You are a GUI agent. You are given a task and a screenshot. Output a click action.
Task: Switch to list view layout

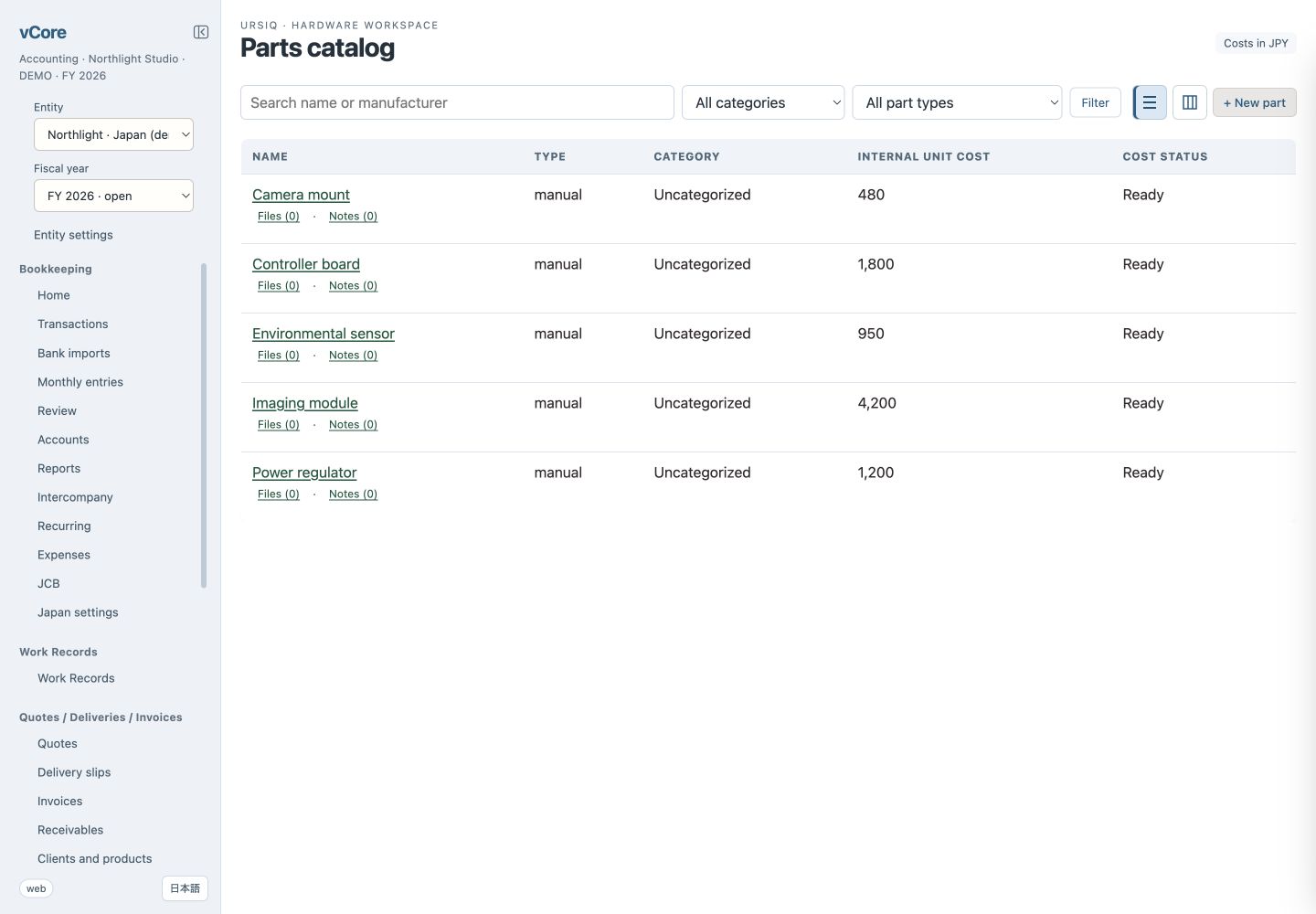tap(1150, 102)
